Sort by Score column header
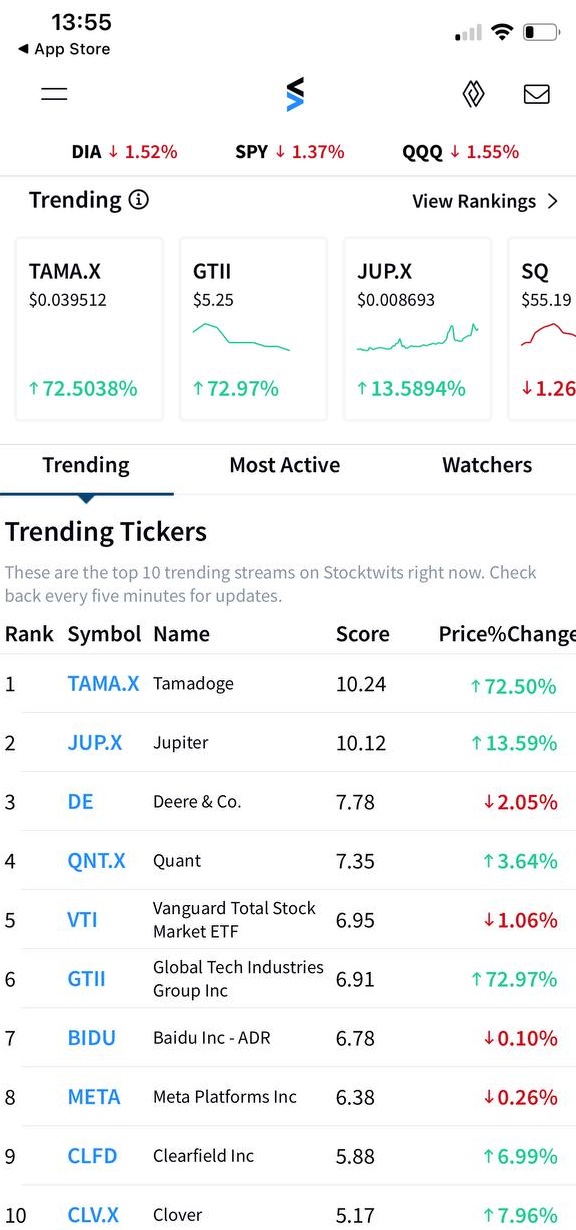Screen dimensions: 576x1230 (363, 634)
